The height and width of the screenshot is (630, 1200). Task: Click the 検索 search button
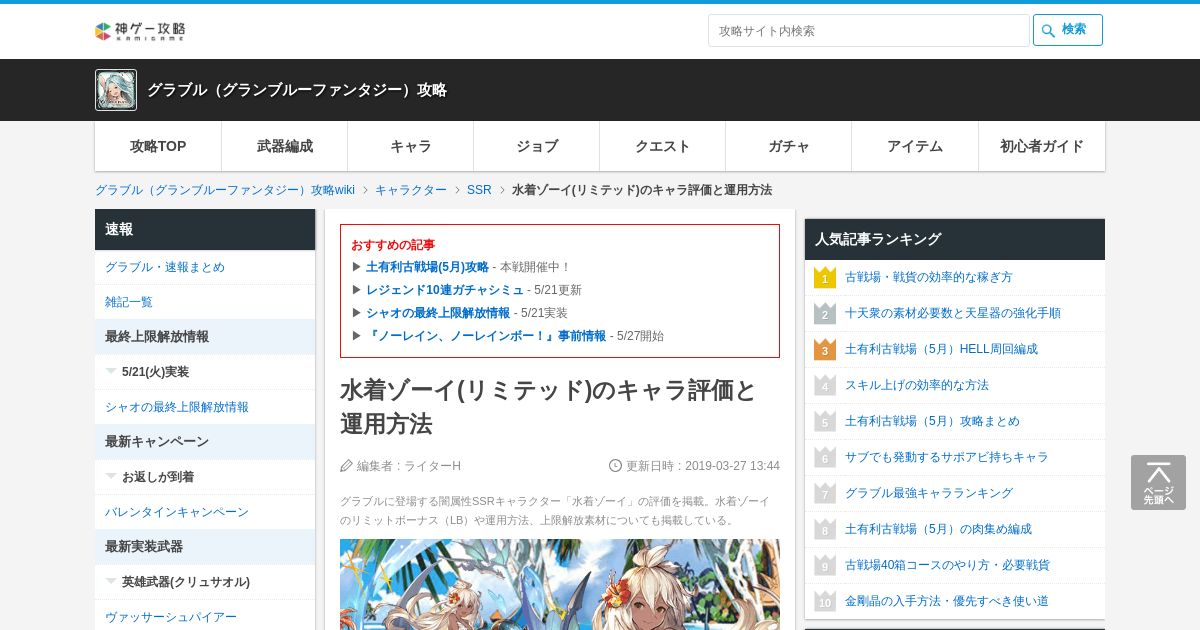[x=1068, y=30]
